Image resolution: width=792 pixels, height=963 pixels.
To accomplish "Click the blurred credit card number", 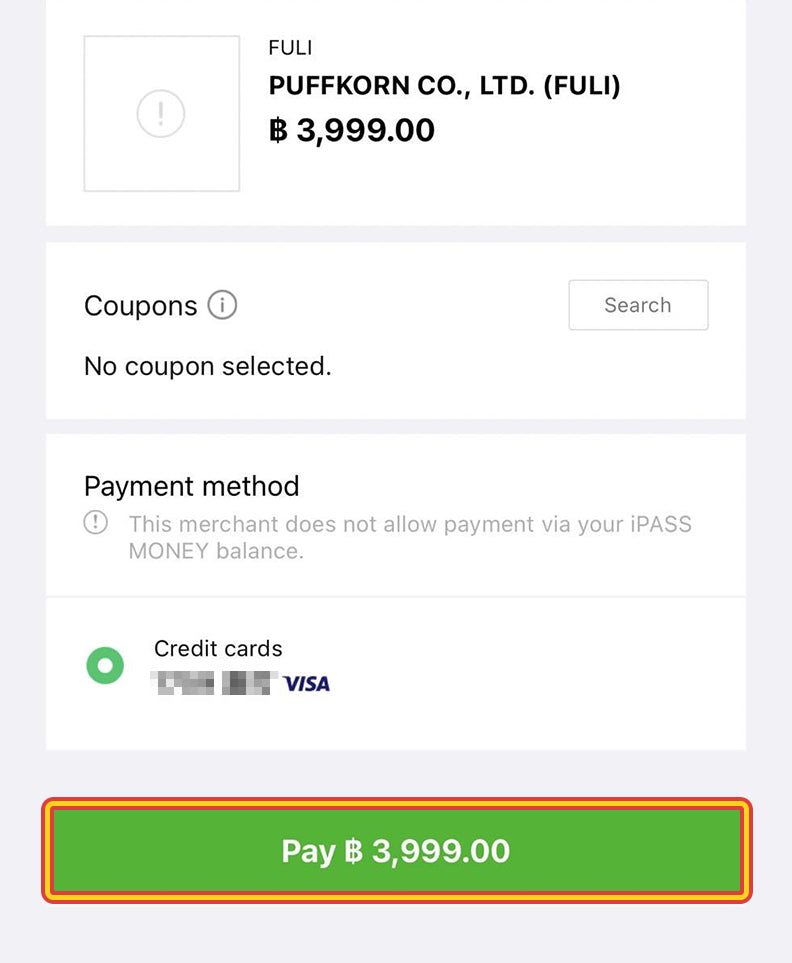I will coord(212,684).
